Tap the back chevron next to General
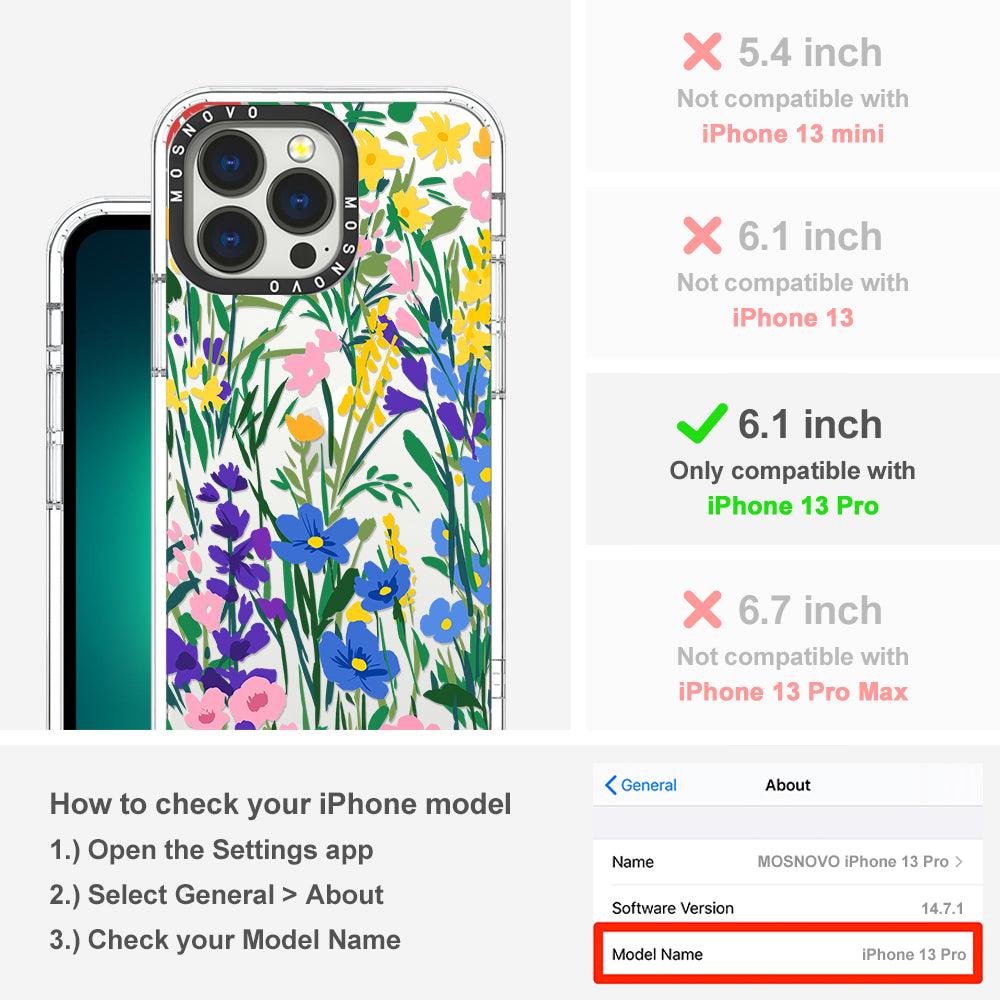Image resolution: width=1000 pixels, height=1000 pixels. (610, 785)
